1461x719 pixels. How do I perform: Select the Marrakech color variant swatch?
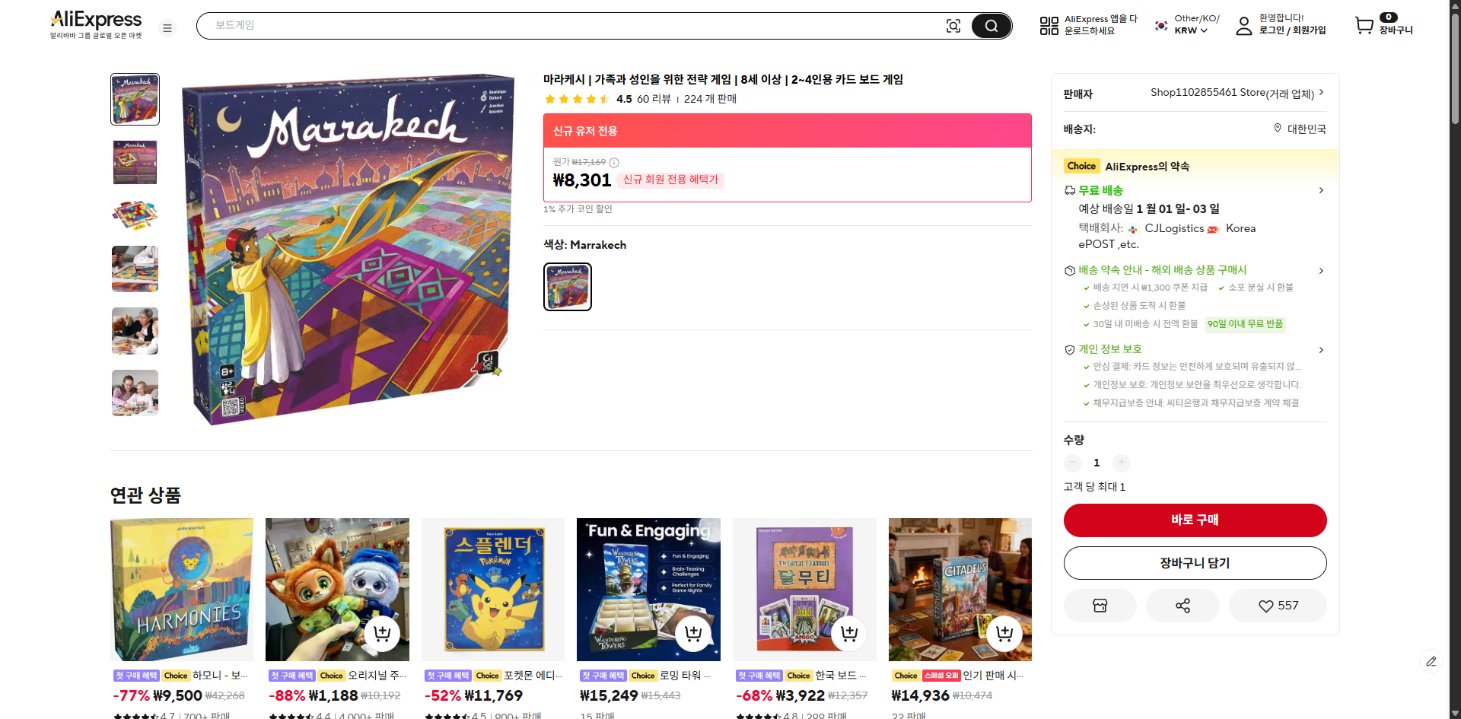(567, 287)
